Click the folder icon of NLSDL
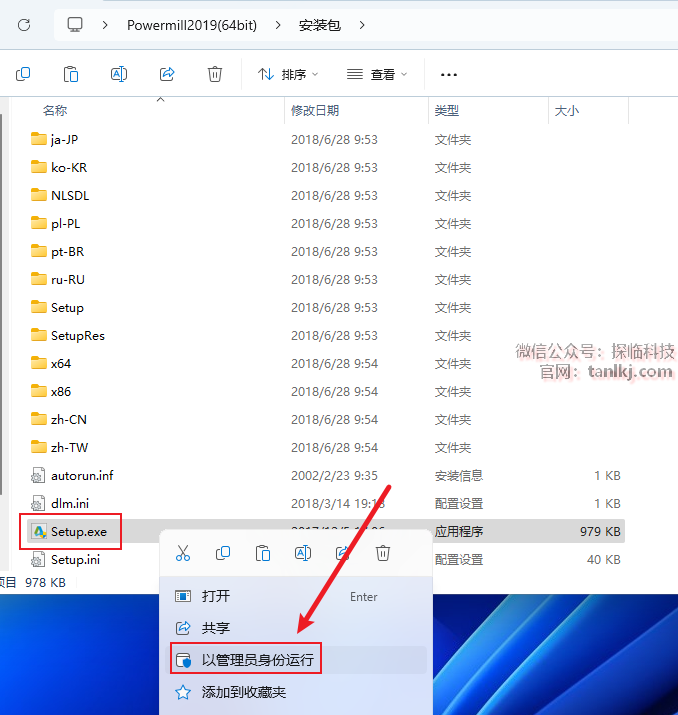Viewport: 678px width, 715px height. 39,195
